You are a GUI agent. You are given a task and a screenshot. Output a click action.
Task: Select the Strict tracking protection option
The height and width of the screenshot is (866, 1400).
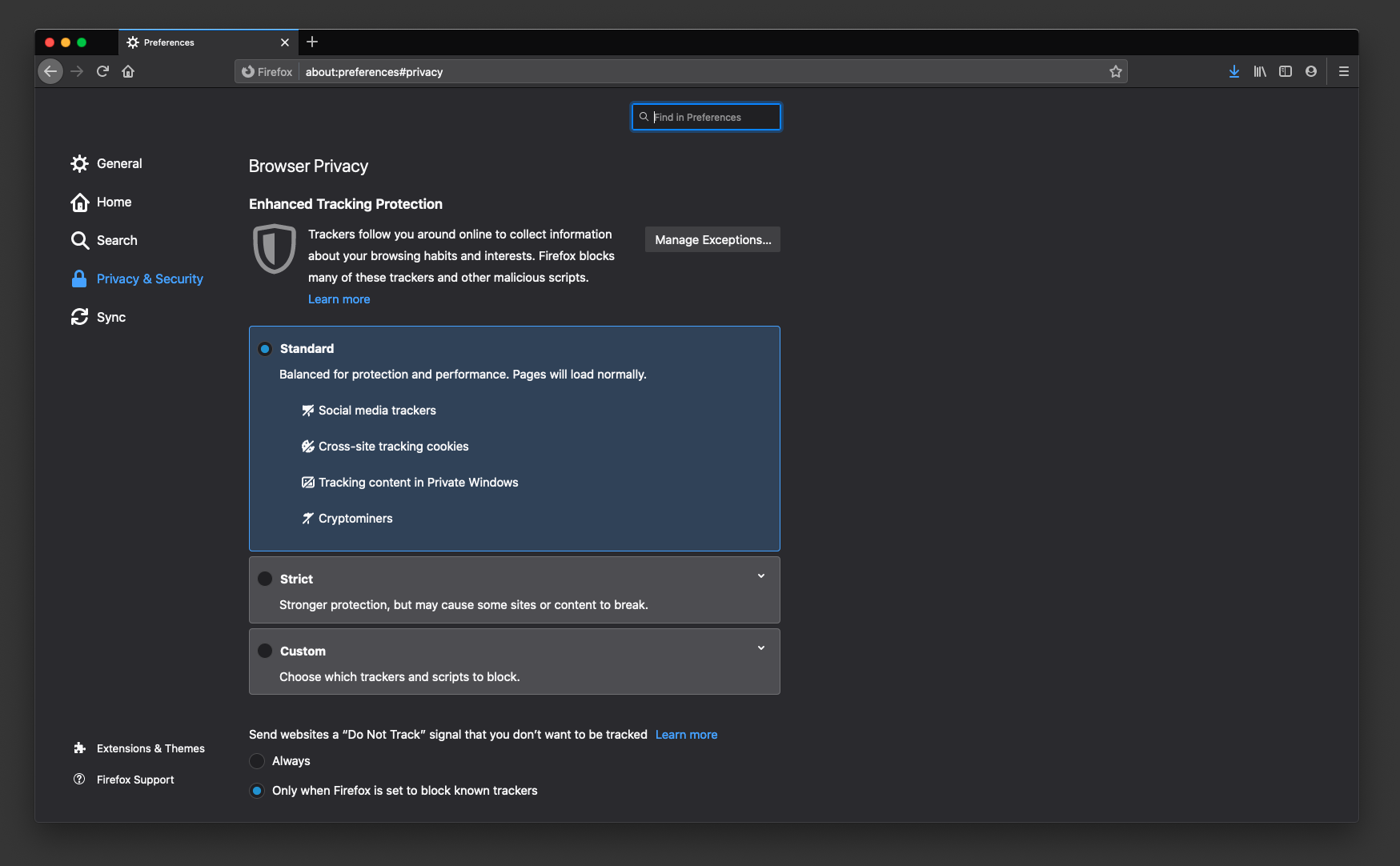pyautogui.click(x=265, y=579)
